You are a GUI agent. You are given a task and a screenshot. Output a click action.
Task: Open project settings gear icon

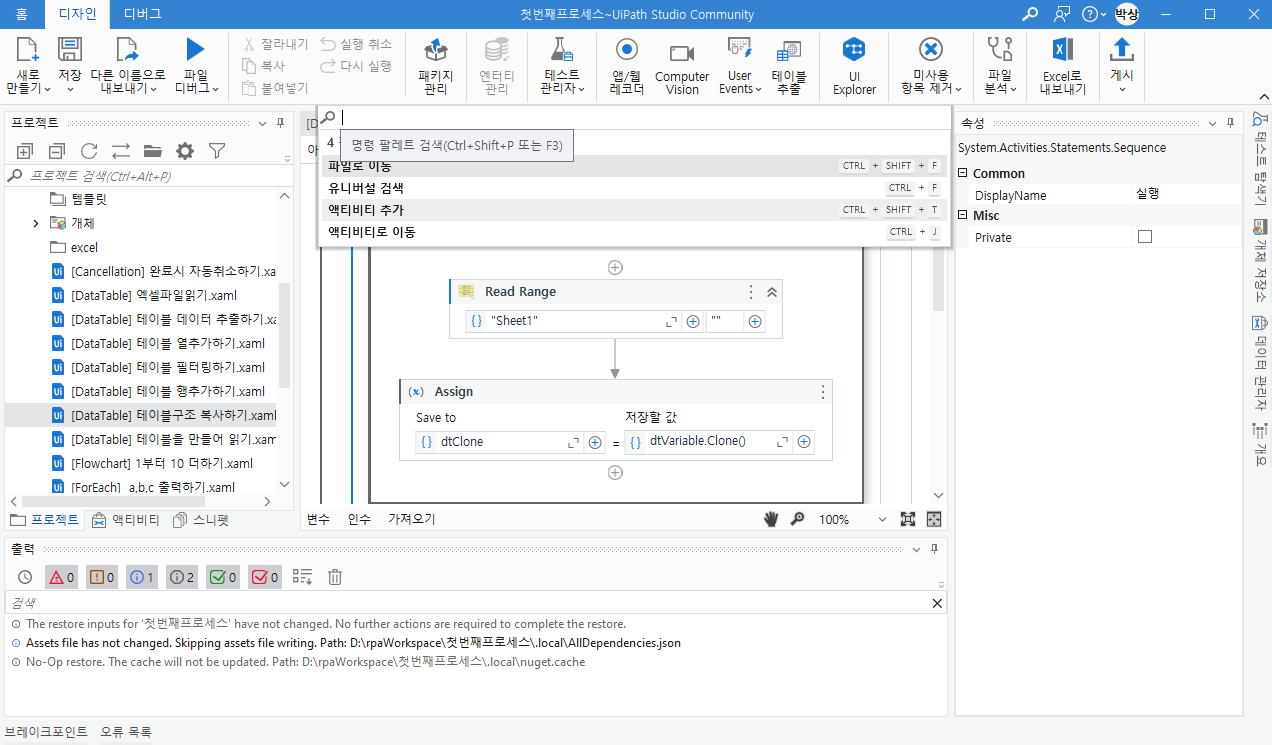point(185,151)
